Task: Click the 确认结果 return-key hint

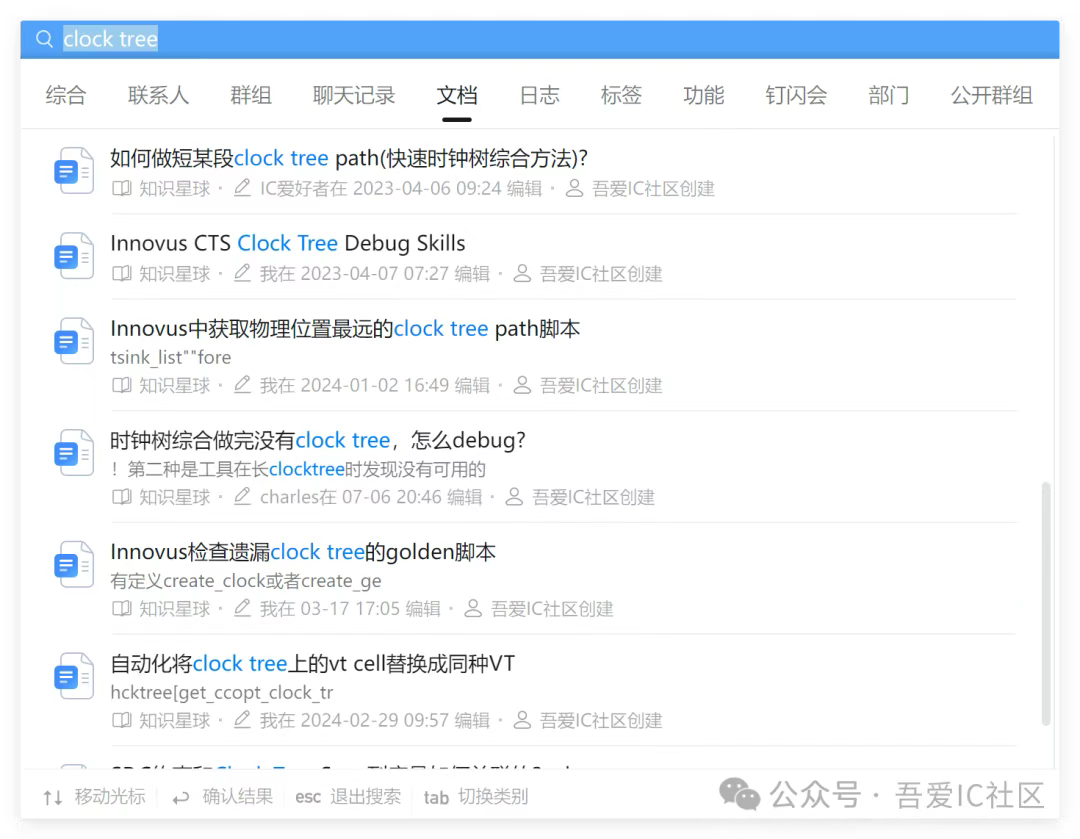Action: point(222,797)
